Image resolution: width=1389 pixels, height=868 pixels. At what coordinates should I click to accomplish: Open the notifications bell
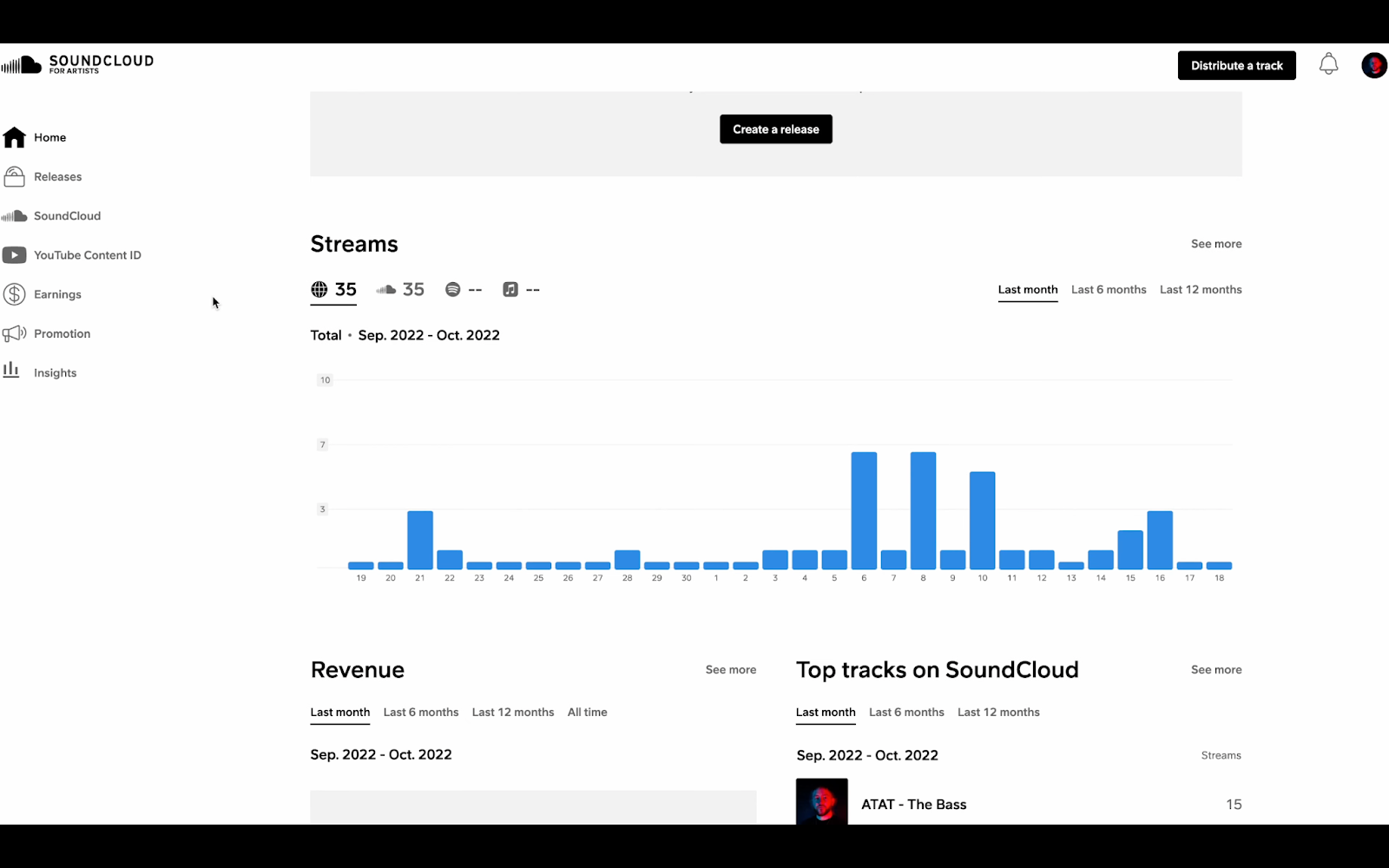[x=1328, y=64]
